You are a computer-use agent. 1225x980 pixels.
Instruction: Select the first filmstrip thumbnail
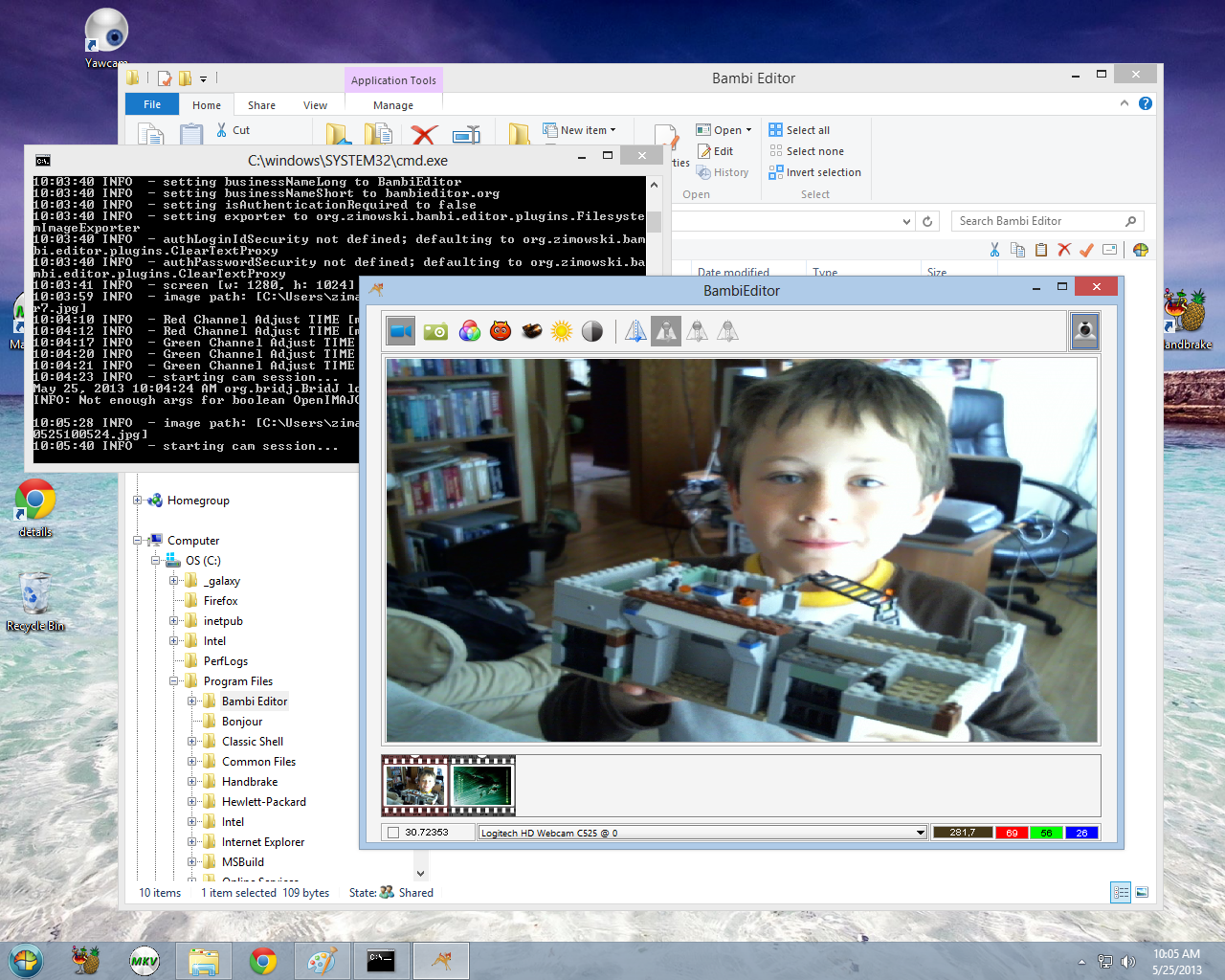coord(414,786)
